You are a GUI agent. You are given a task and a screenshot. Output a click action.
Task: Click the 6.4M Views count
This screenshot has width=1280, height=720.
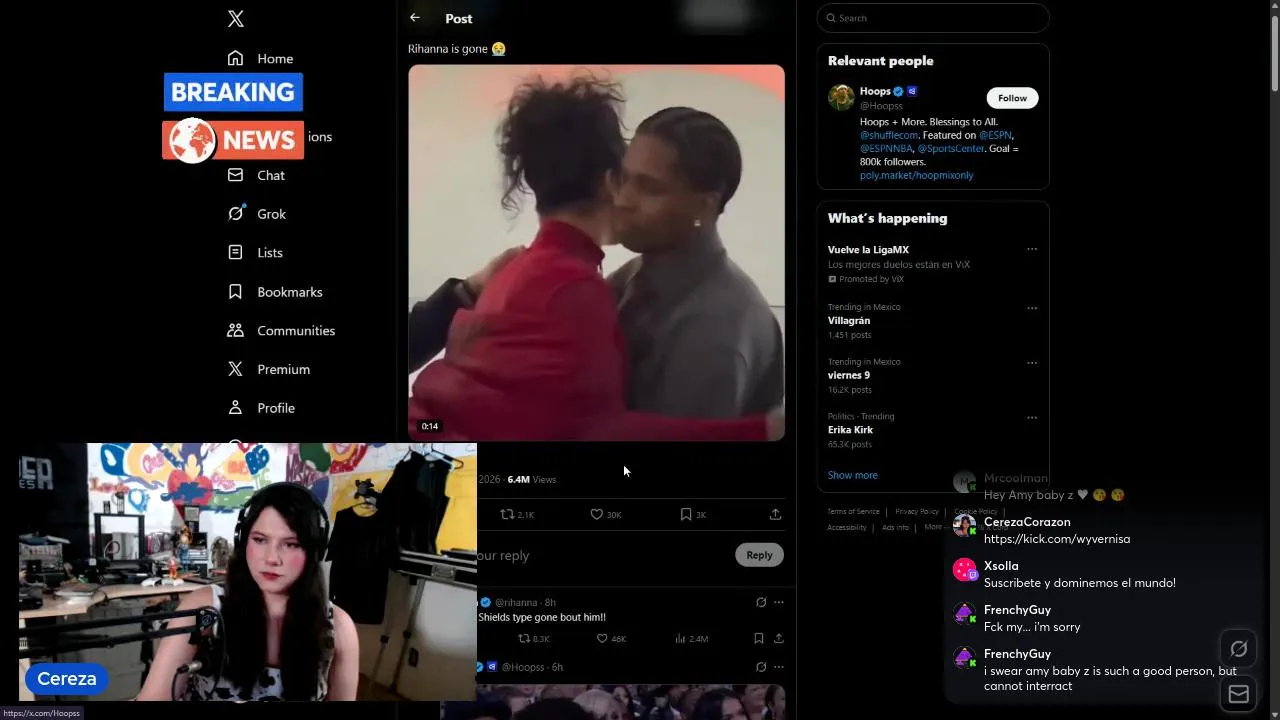[x=531, y=479]
